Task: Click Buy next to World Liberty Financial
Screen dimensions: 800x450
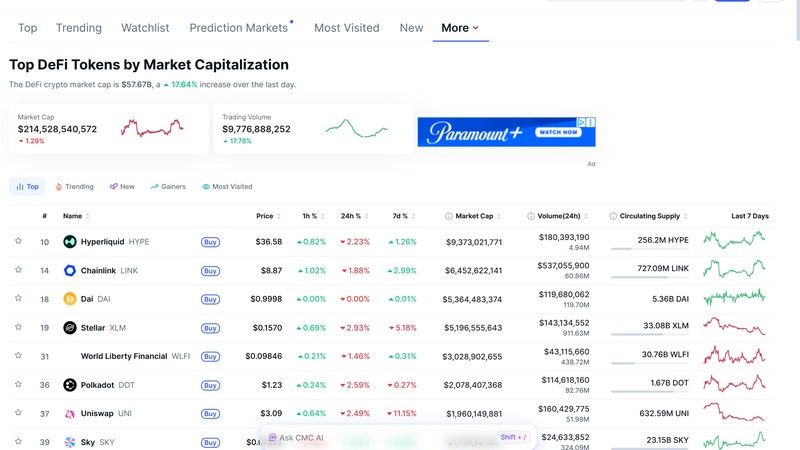Action: [210, 357]
